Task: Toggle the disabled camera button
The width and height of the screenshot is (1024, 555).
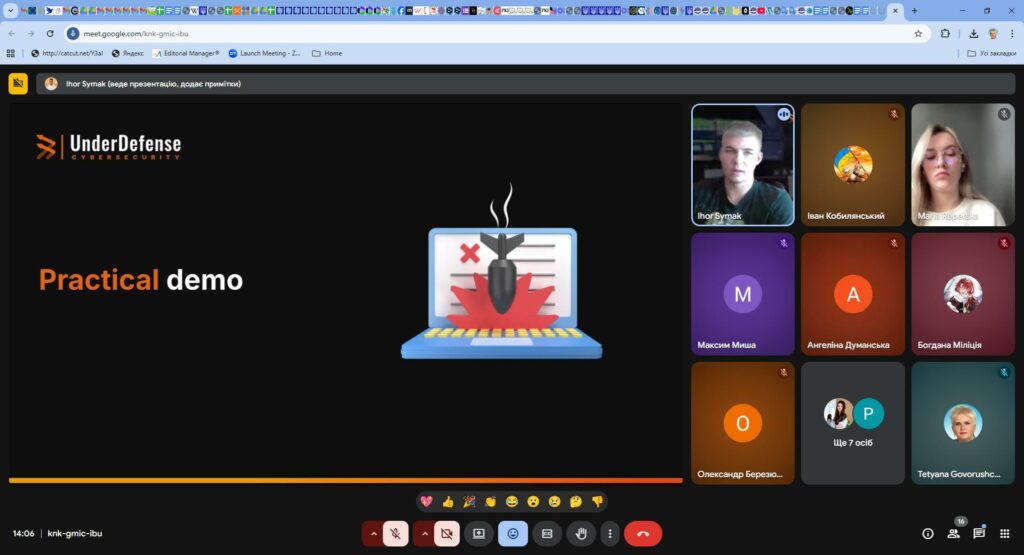Action: pos(447,534)
